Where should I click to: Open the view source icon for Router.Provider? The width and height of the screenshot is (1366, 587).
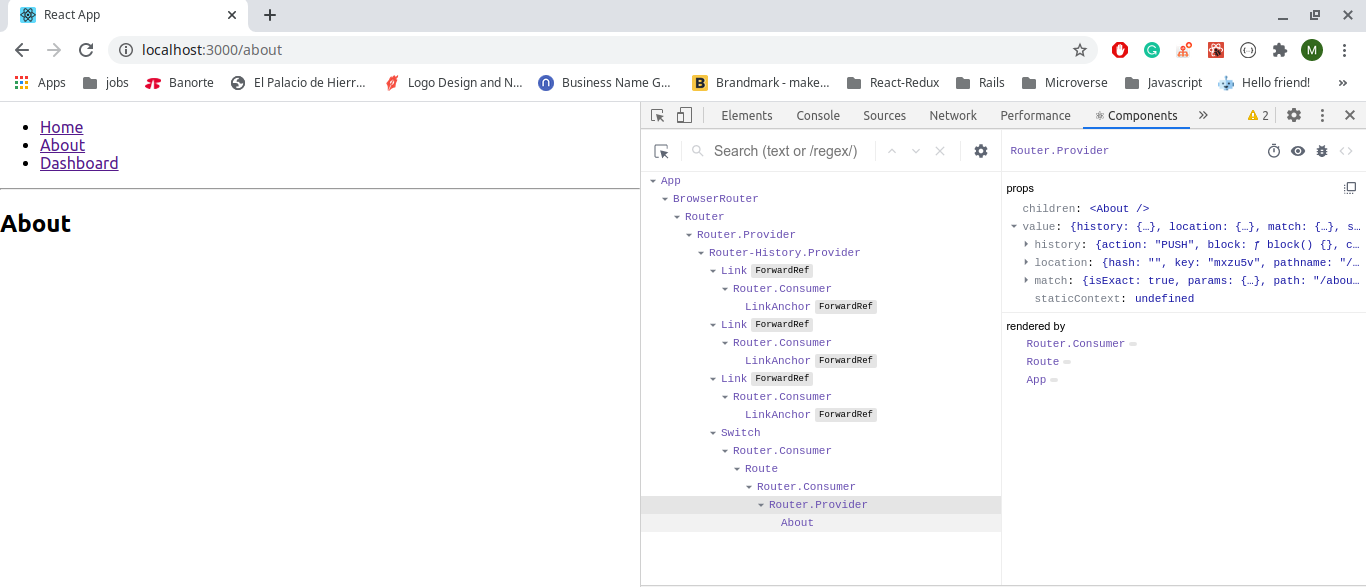click(x=1346, y=150)
